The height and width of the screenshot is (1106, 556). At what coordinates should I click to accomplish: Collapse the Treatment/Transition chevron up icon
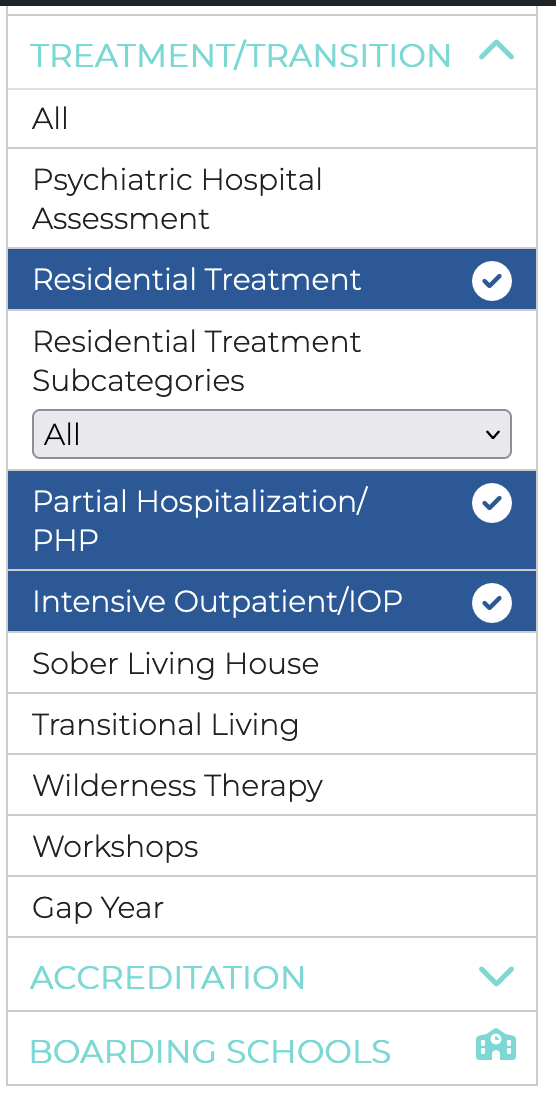(x=497, y=51)
